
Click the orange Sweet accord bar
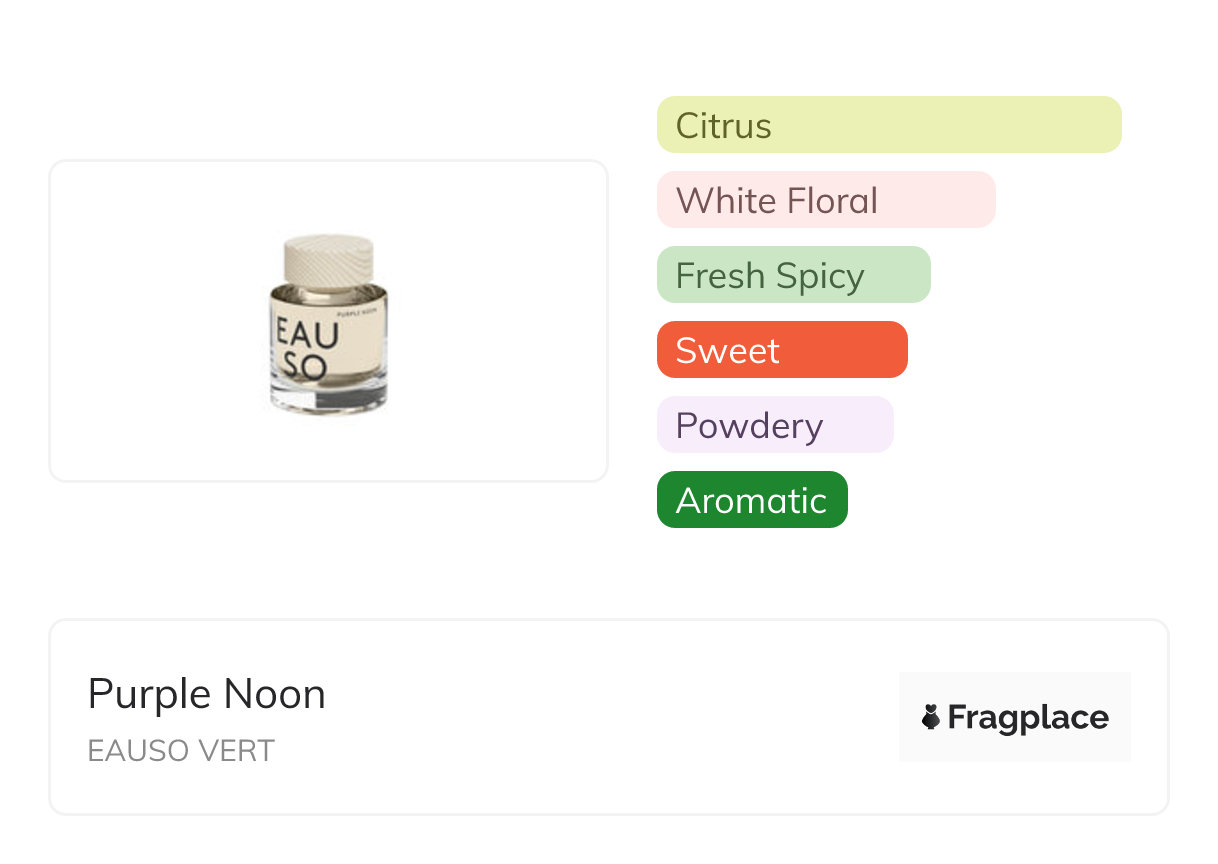781,350
